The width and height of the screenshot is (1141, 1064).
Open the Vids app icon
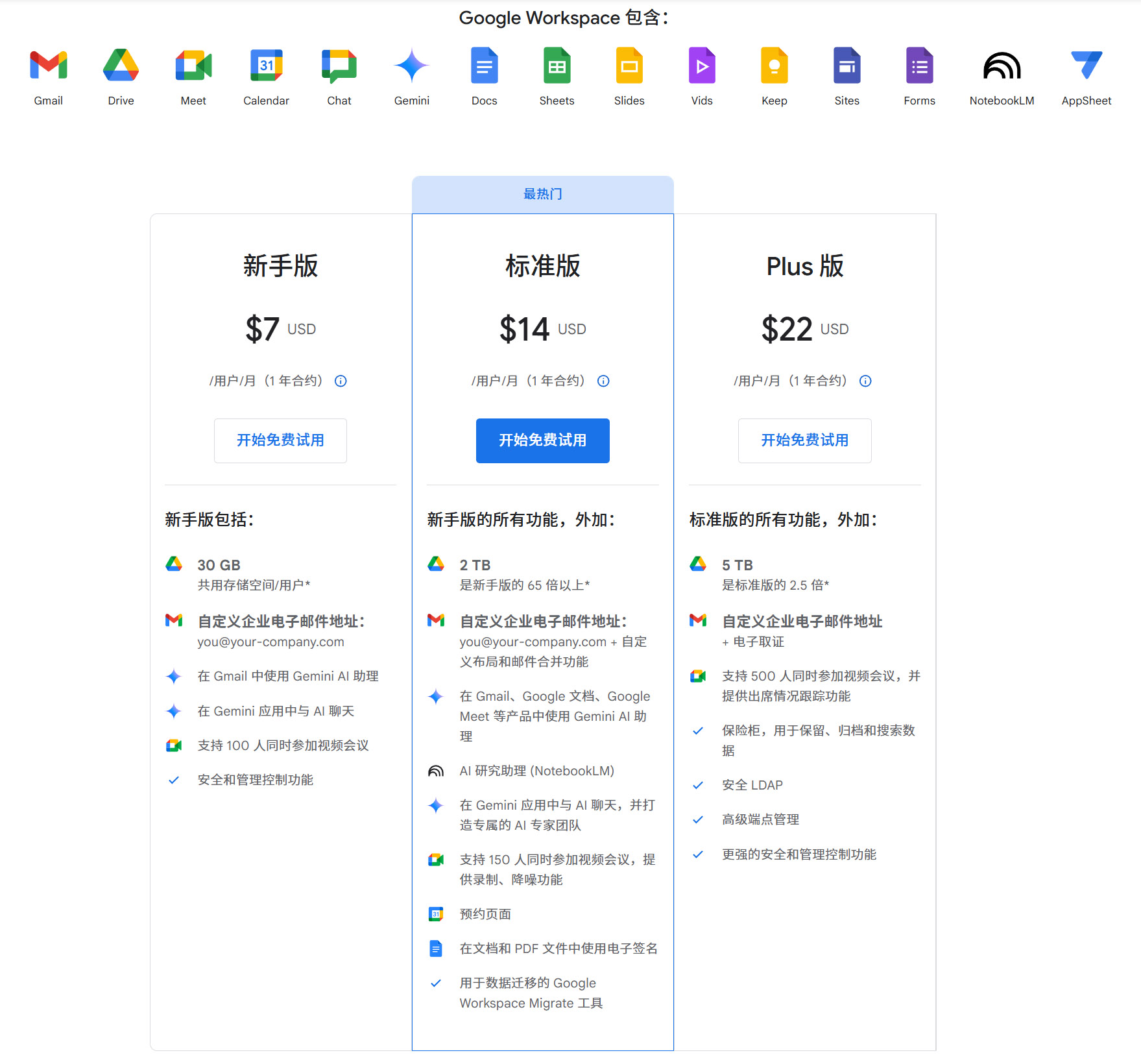702,66
